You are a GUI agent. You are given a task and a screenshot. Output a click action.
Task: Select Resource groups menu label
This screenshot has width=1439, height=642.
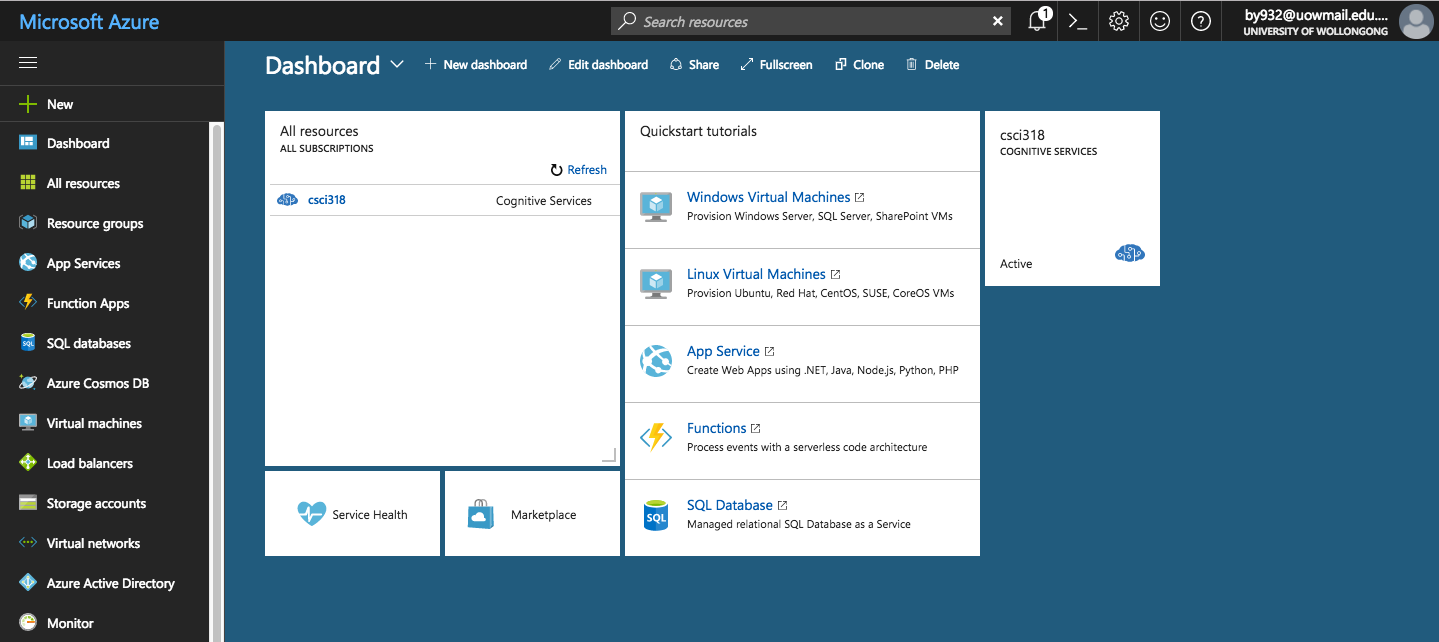click(95, 223)
